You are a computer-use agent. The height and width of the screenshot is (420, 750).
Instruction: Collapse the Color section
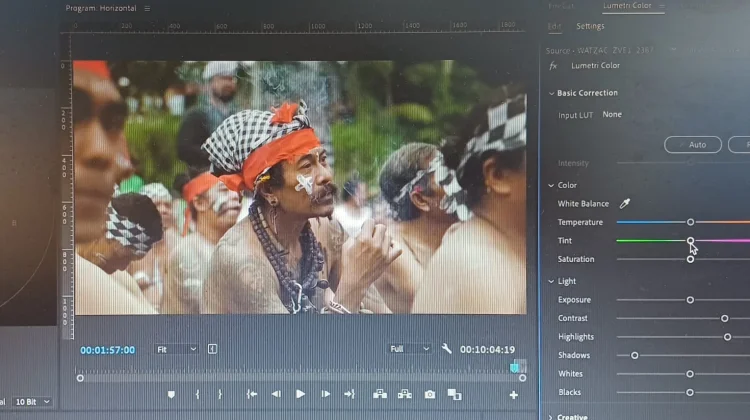pos(551,186)
